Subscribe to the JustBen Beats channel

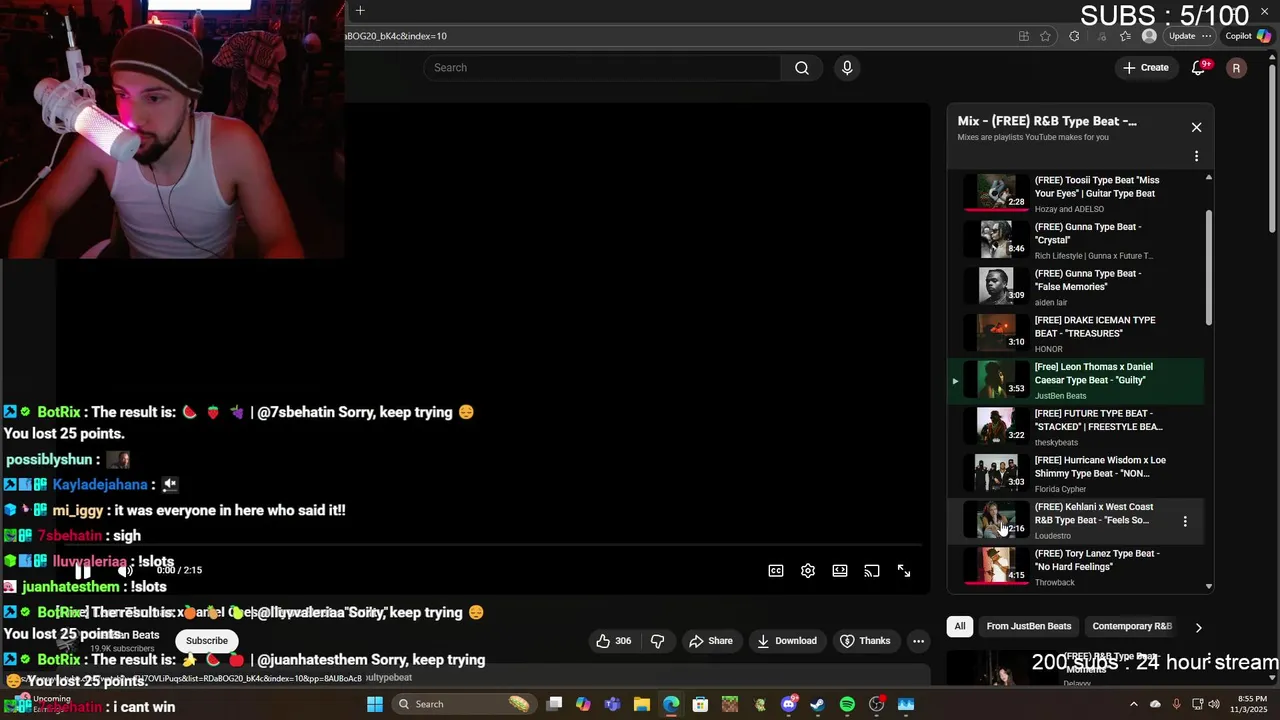207,641
